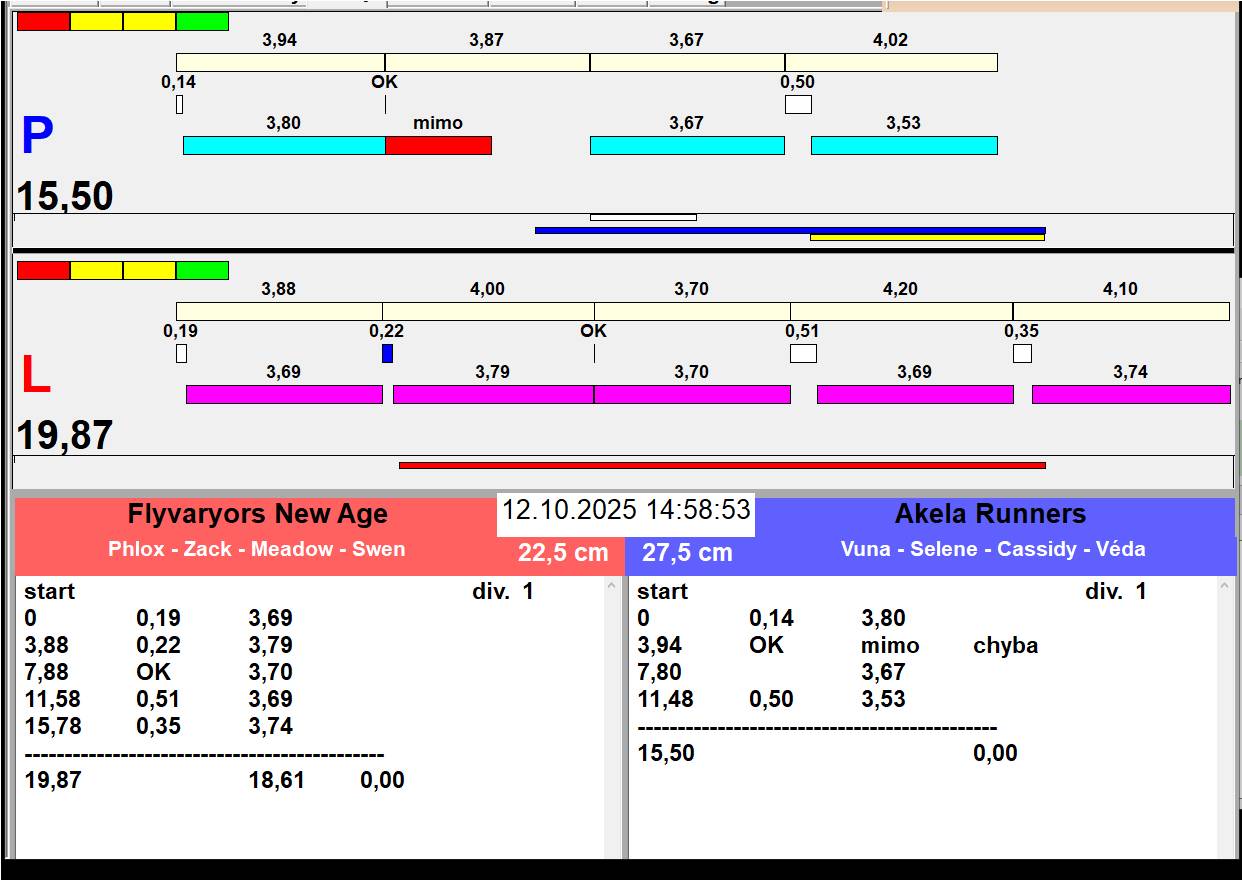1242x880 pixels.
Task: Select the 27,5 cm jump height label
Action: point(687,553)
